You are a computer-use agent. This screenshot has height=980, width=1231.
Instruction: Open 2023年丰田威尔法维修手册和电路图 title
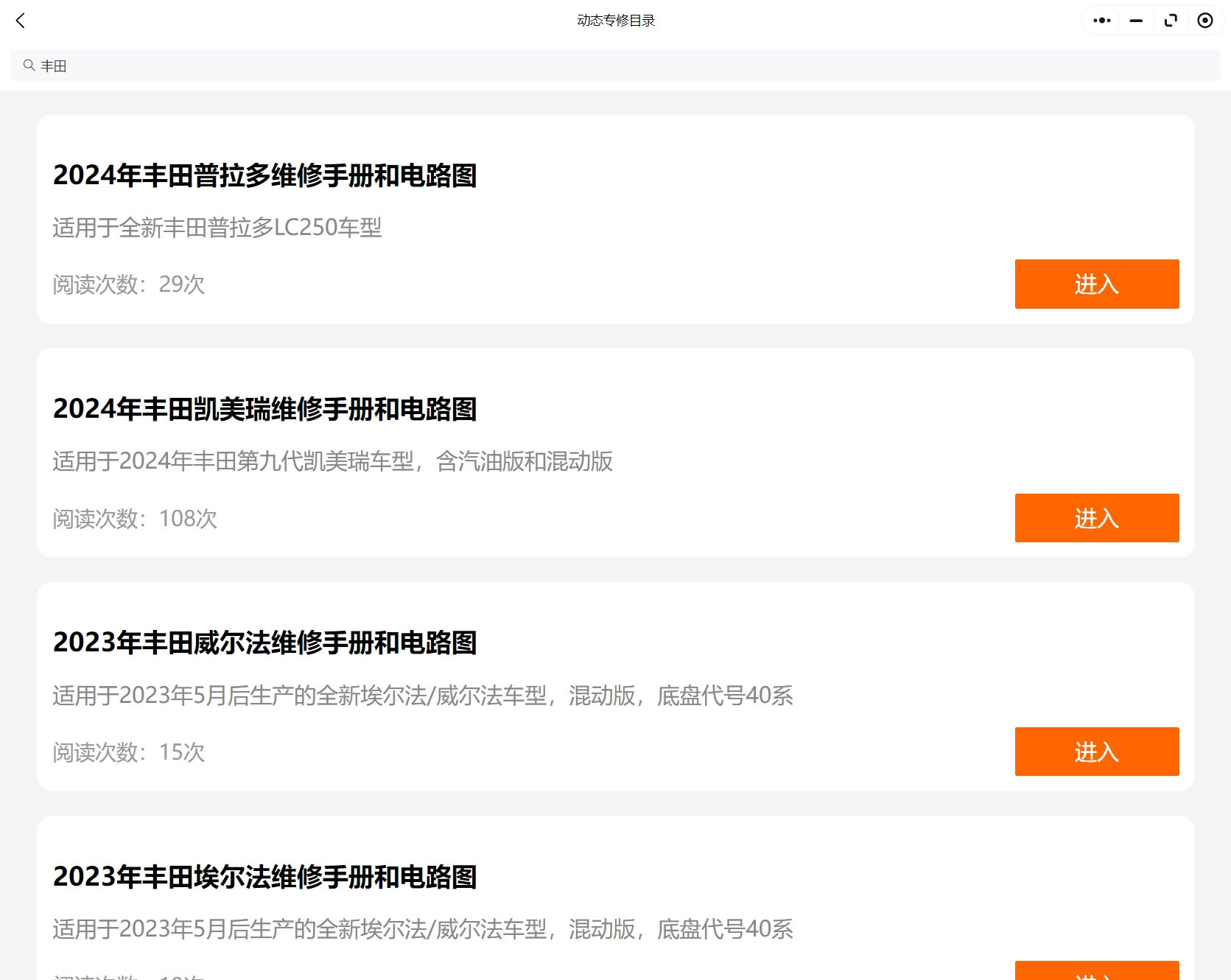tap(264, 643)
